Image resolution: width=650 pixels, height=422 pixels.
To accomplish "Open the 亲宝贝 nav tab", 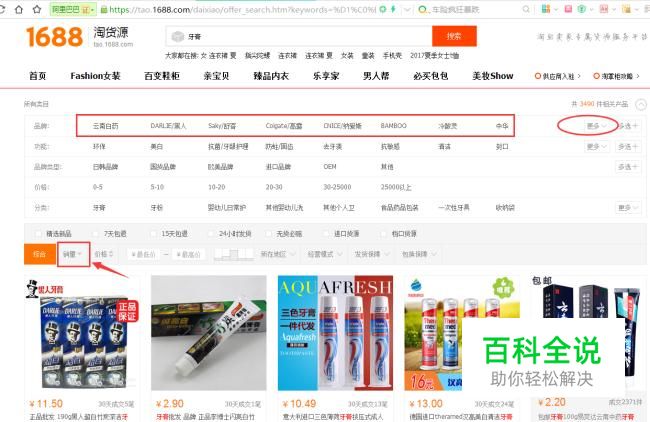I will [x=216, y=76].
